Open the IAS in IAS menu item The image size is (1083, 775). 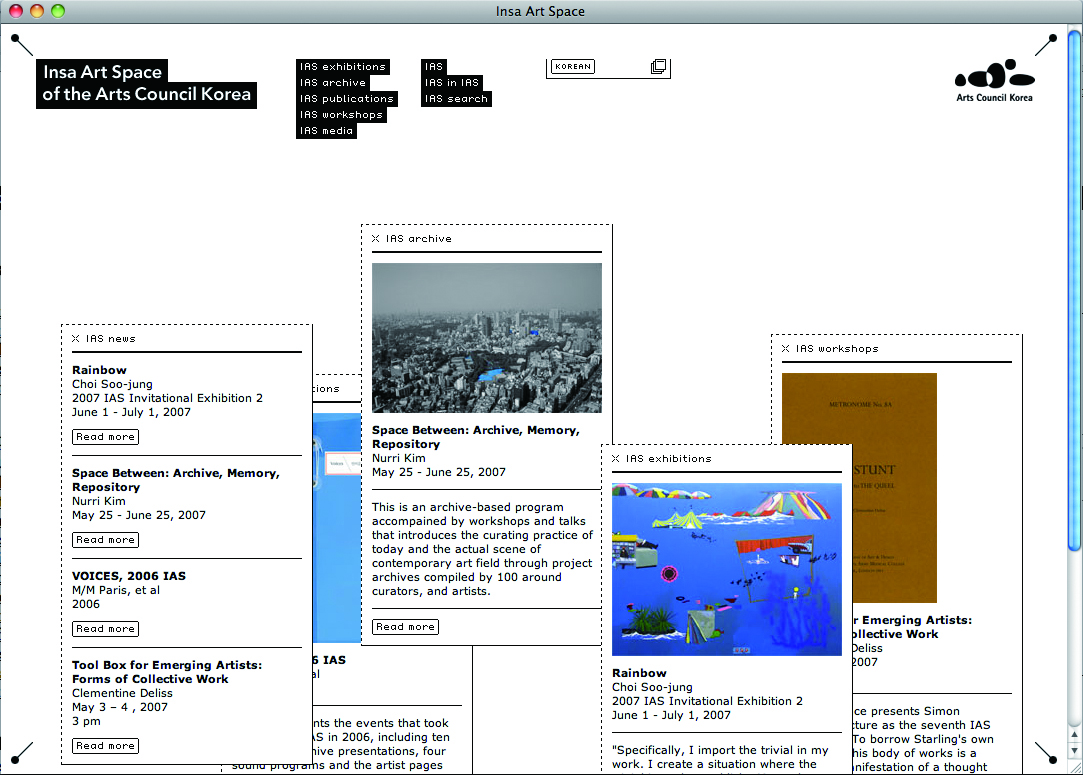(452, 83)
